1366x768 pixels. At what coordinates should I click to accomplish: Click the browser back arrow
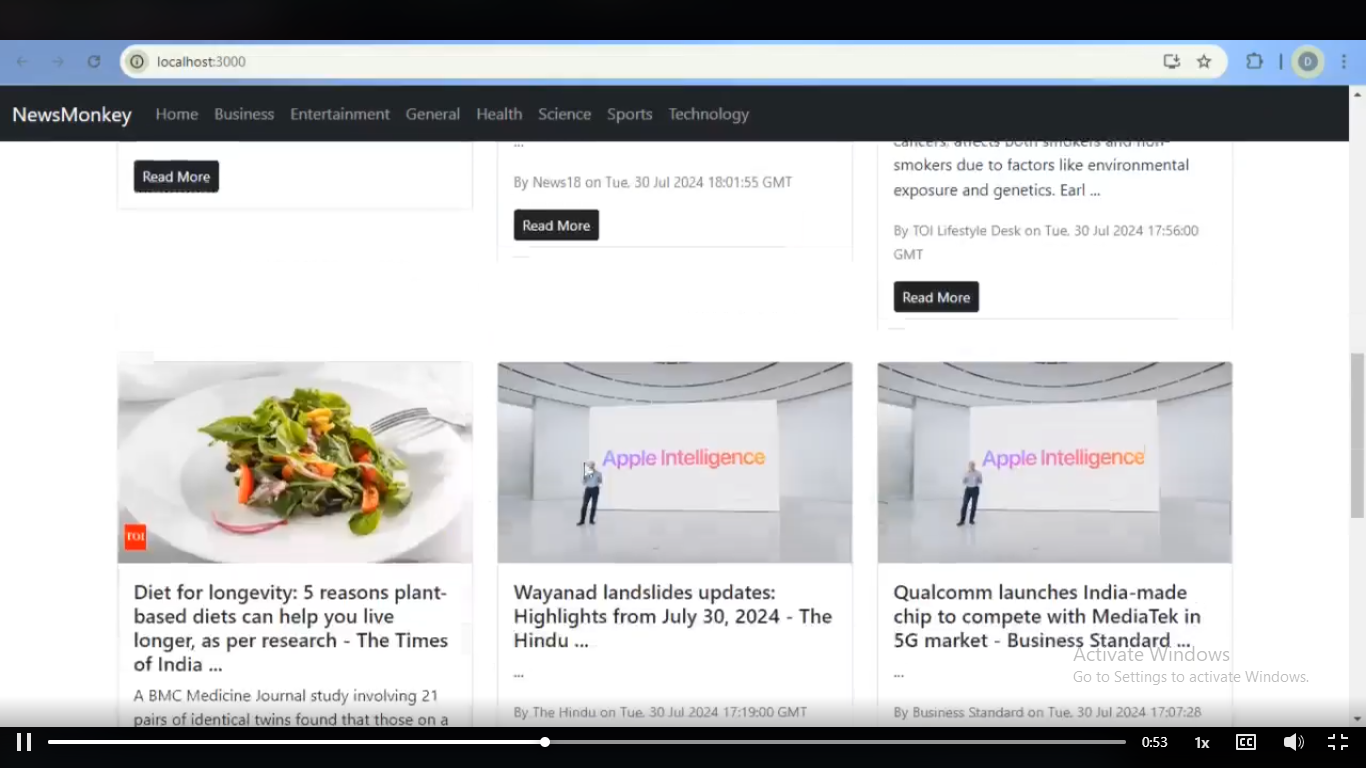(22, 62)
